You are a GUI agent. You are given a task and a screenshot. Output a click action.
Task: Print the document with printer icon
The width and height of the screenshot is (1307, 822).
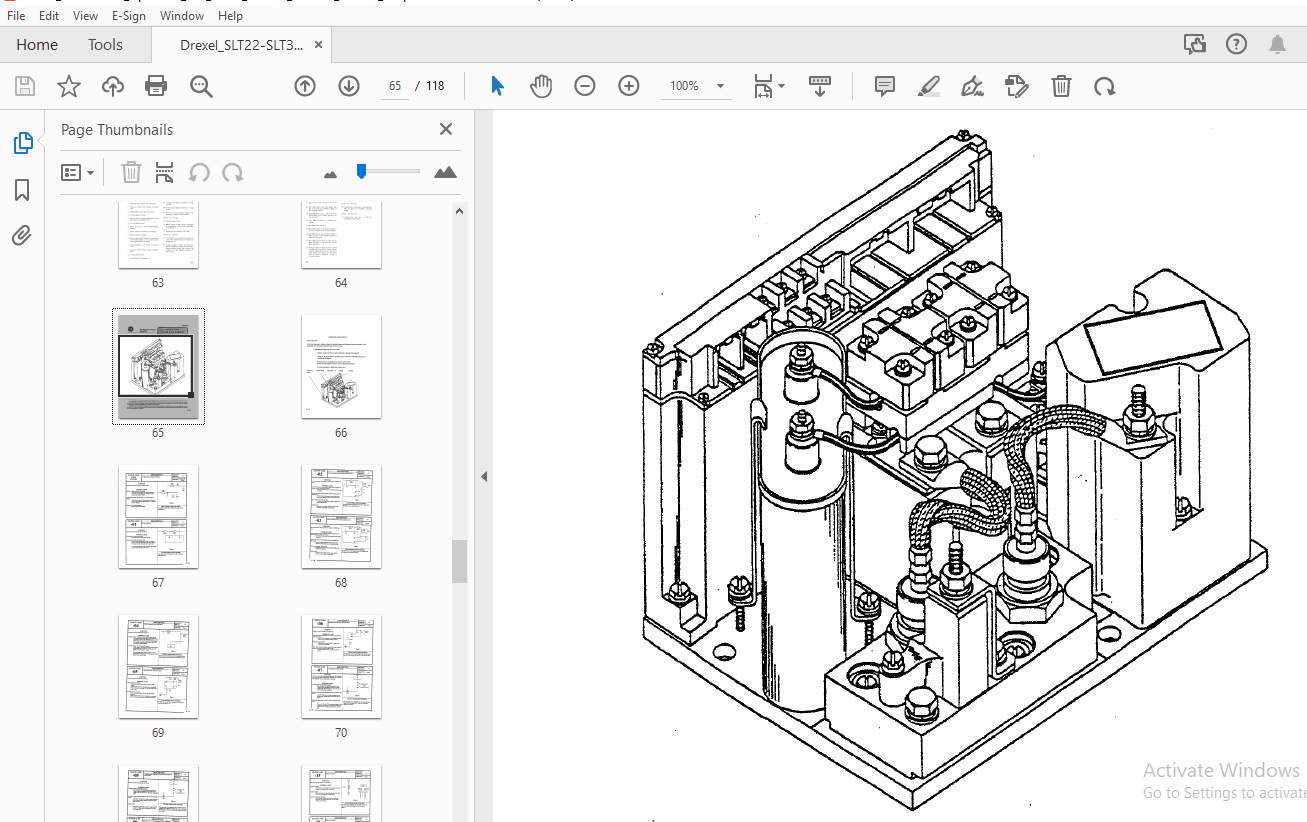pos(156,86)
